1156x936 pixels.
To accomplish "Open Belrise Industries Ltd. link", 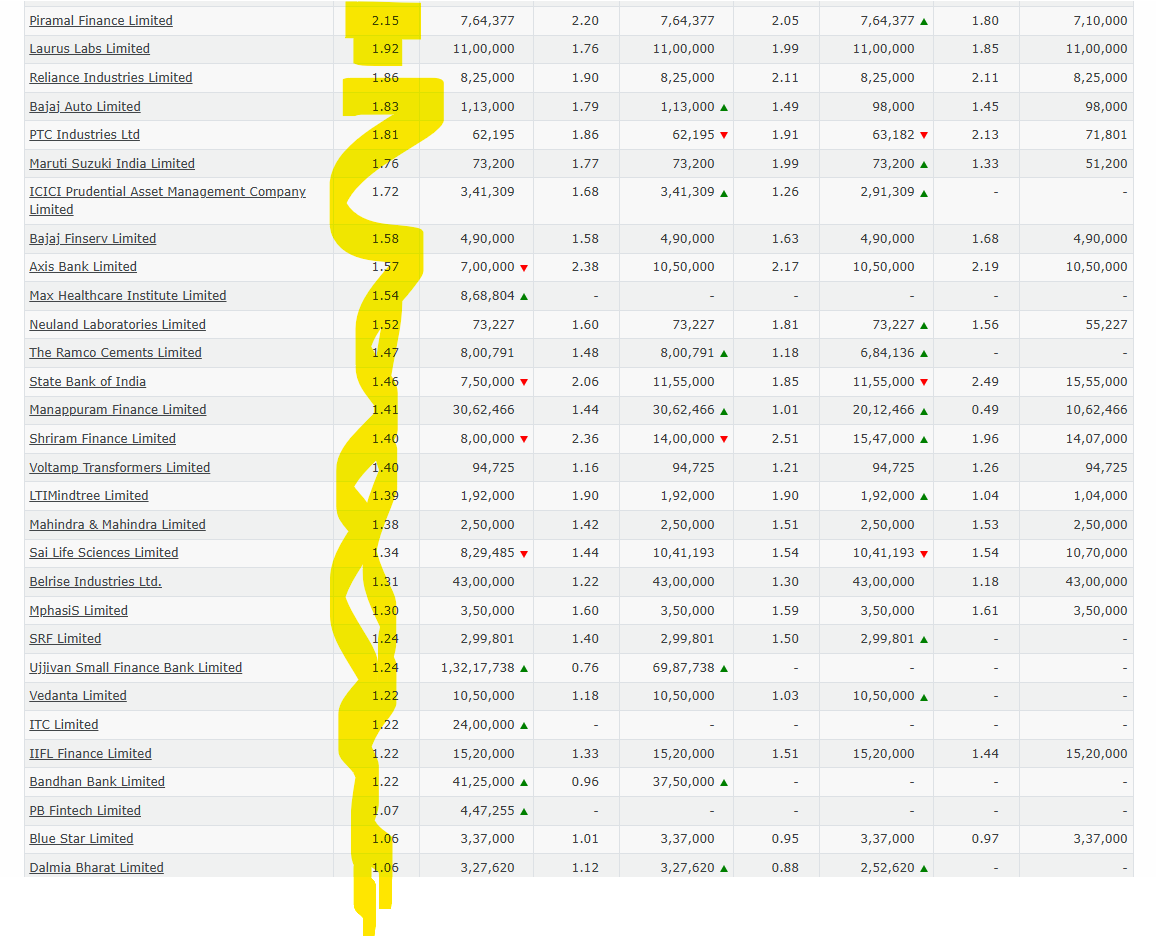I will point(95,581).
